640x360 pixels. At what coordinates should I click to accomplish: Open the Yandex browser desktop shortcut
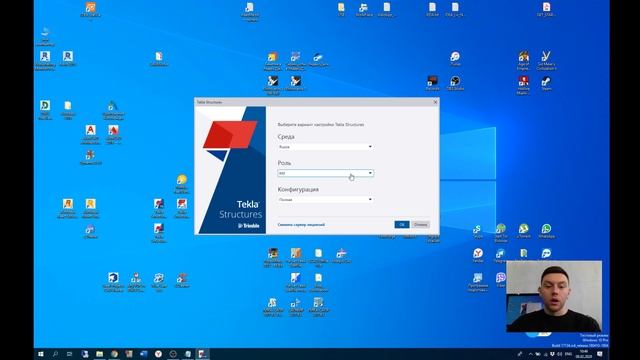pyautogui.click(x=478, y=256)
